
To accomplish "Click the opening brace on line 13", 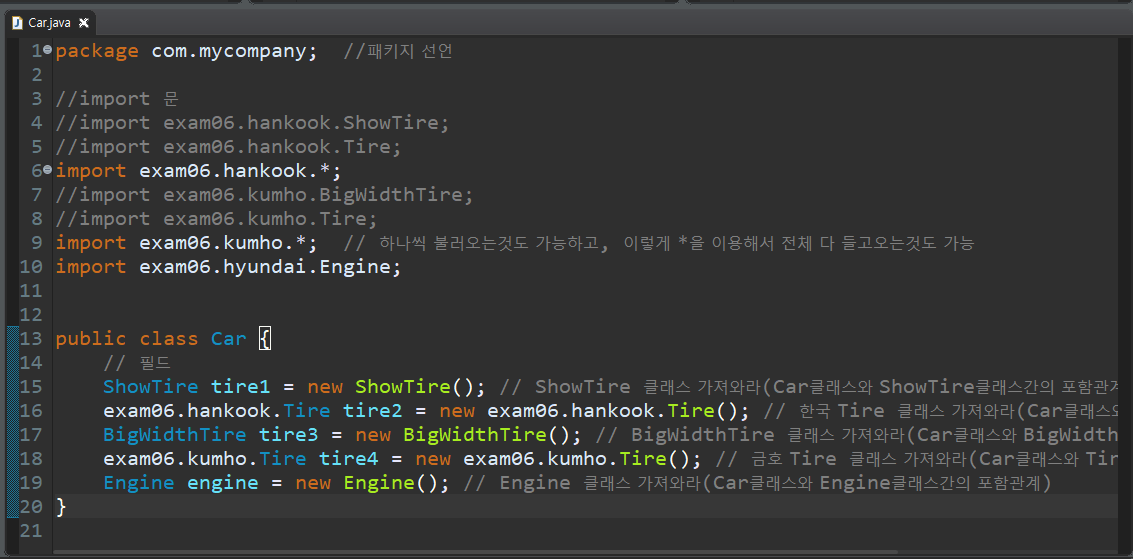I will [x=264, y=339].
